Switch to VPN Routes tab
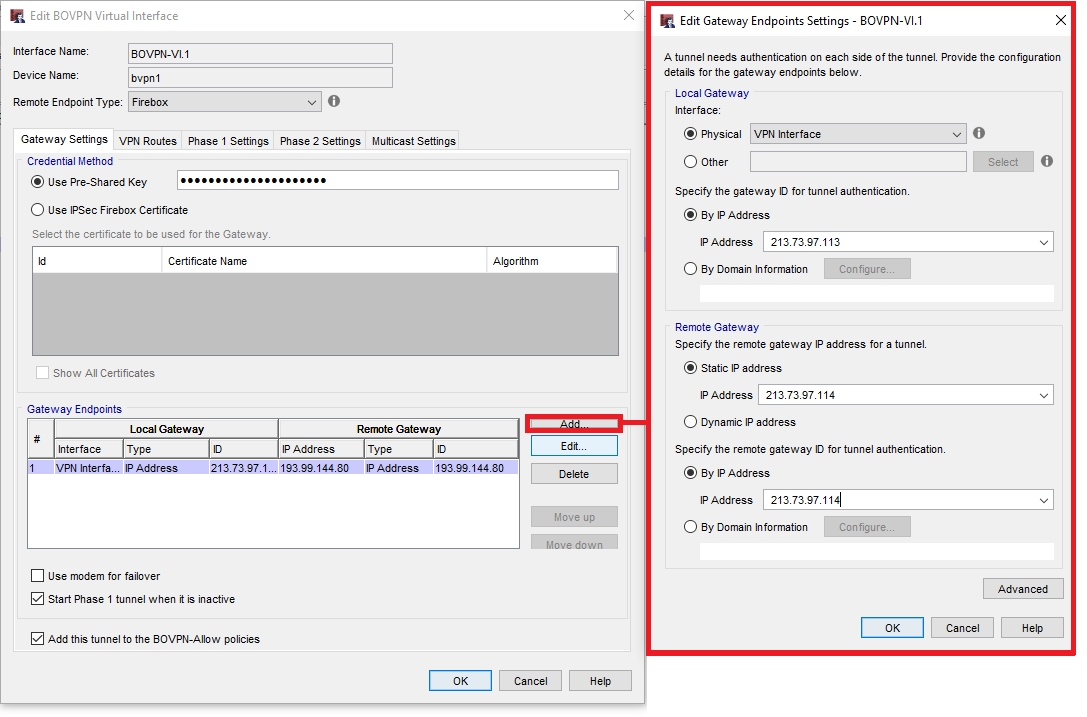Screen dimensions: 1087x717 pos(148,141)
